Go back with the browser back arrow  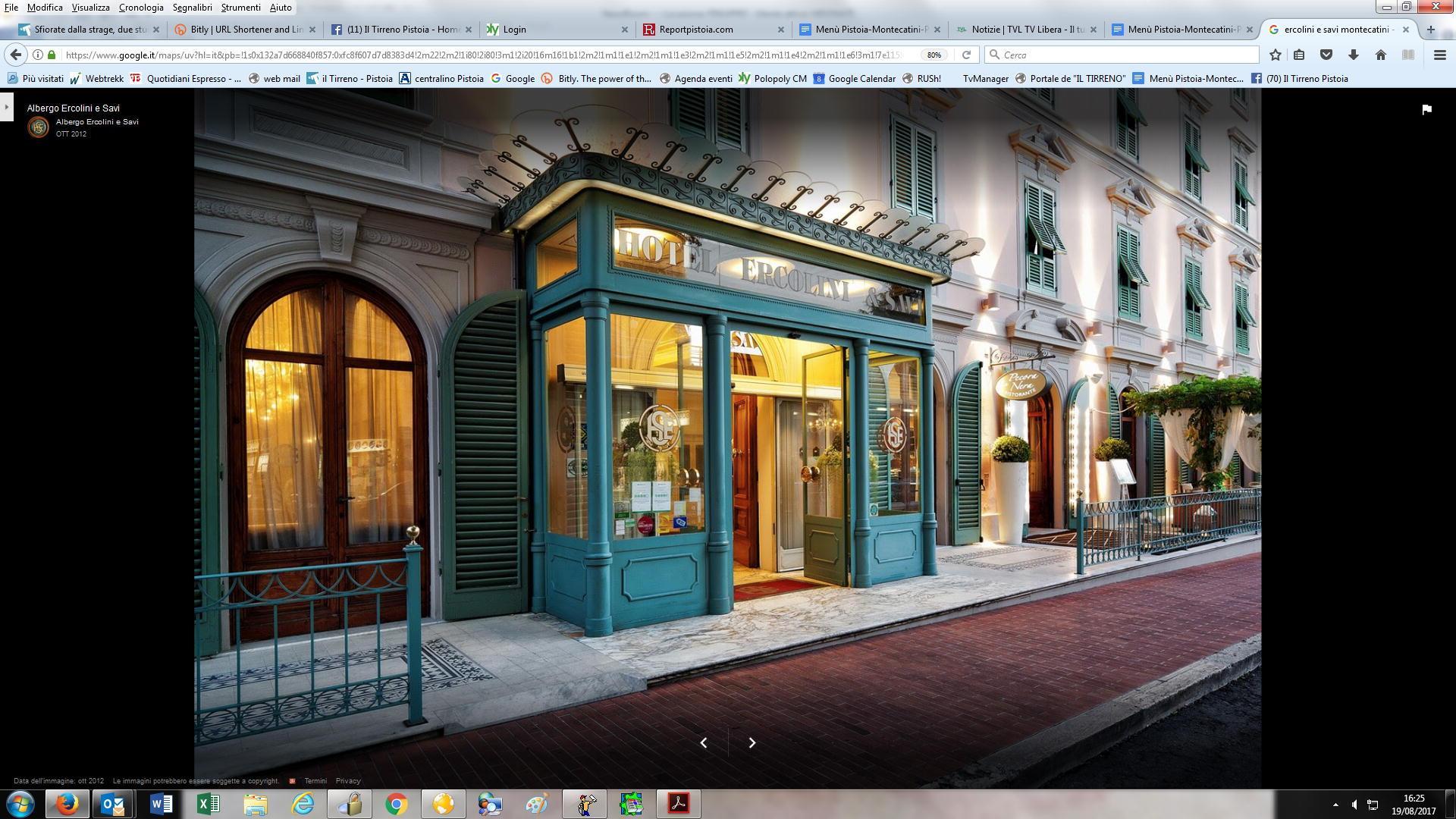(16, 55)
